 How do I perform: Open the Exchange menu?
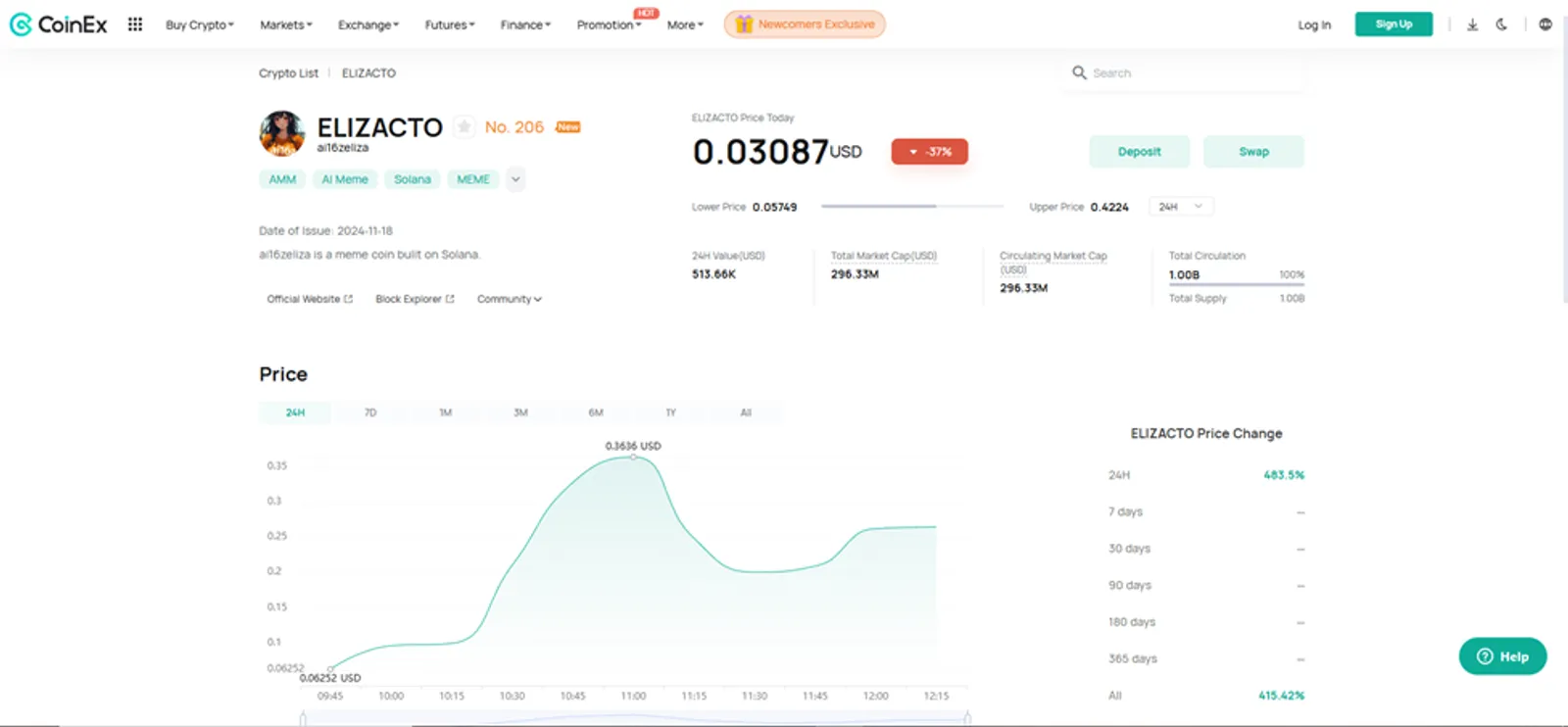[x=368, y=24]
